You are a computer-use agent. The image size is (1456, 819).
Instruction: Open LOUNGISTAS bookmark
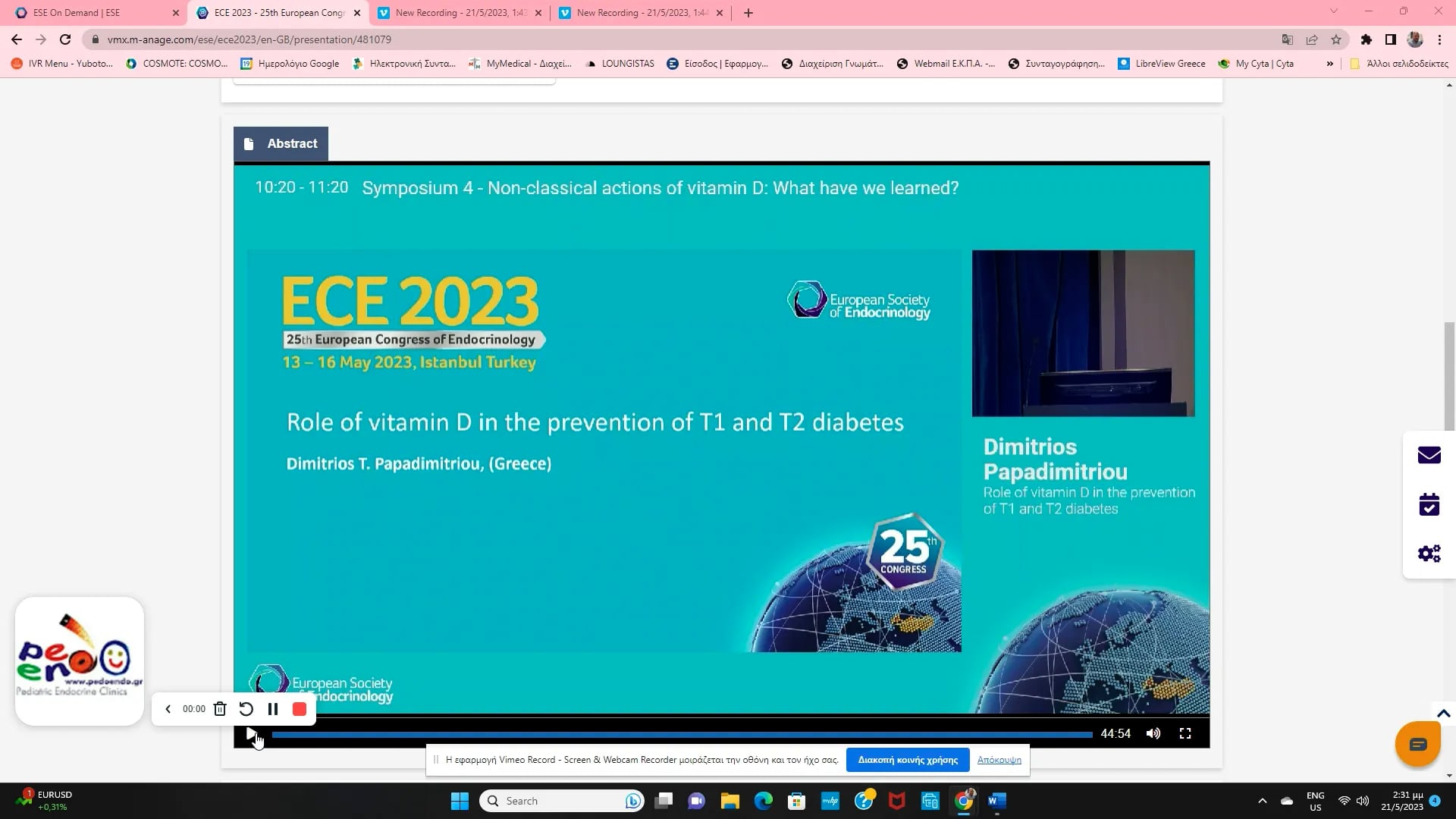pyautogui.click(x=620, y=64)
